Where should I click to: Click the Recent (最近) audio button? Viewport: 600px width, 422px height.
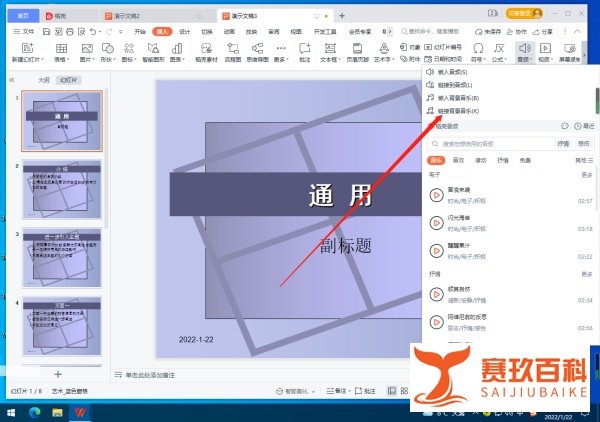coord(584,126)
